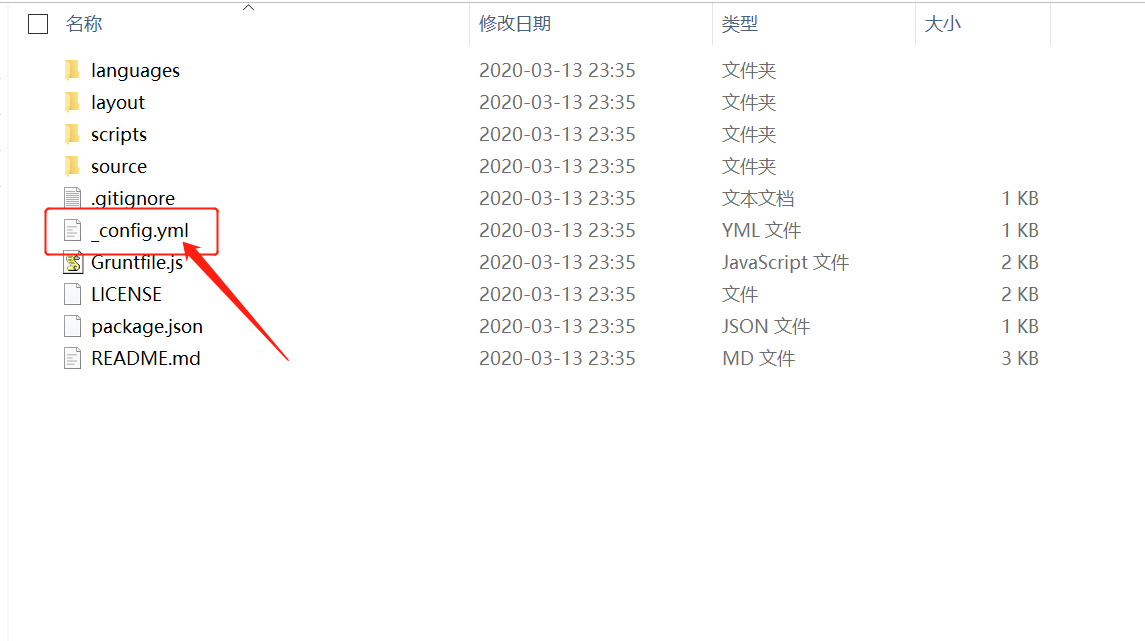This screenshot has height=641, width=1145.
Task: Select the source folder icon
Action: [72, 166]
